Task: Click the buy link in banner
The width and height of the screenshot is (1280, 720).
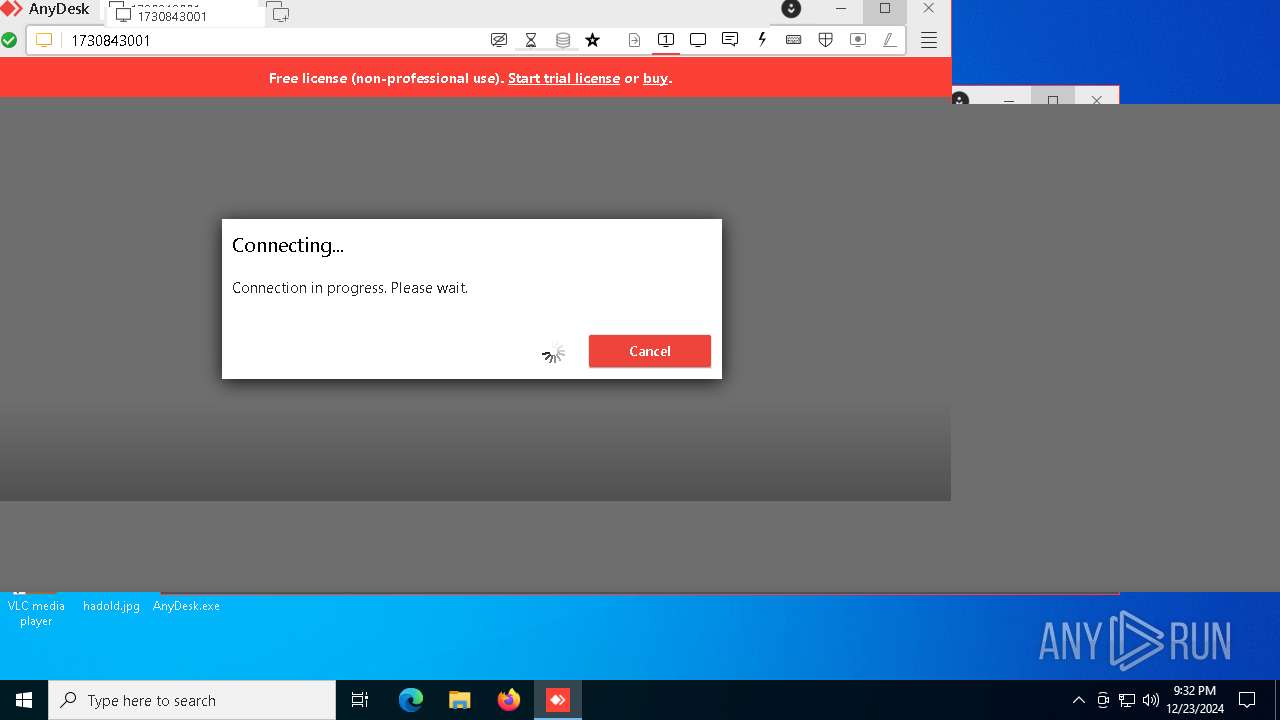Action: 655,78
